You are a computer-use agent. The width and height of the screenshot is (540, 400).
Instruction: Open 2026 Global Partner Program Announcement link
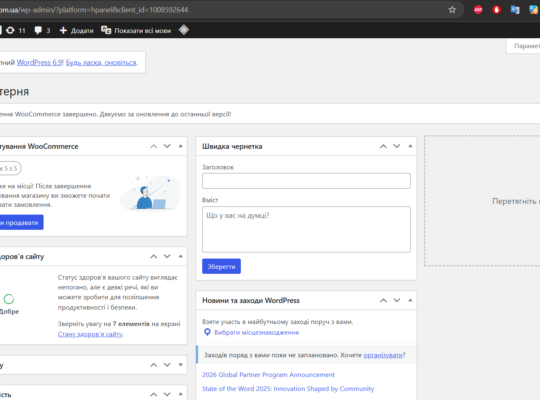tap(268, 375)
